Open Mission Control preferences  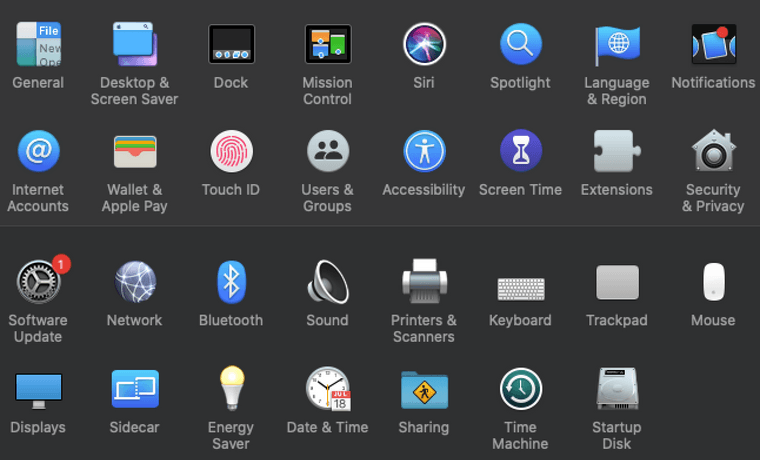(x=328, y=44)
